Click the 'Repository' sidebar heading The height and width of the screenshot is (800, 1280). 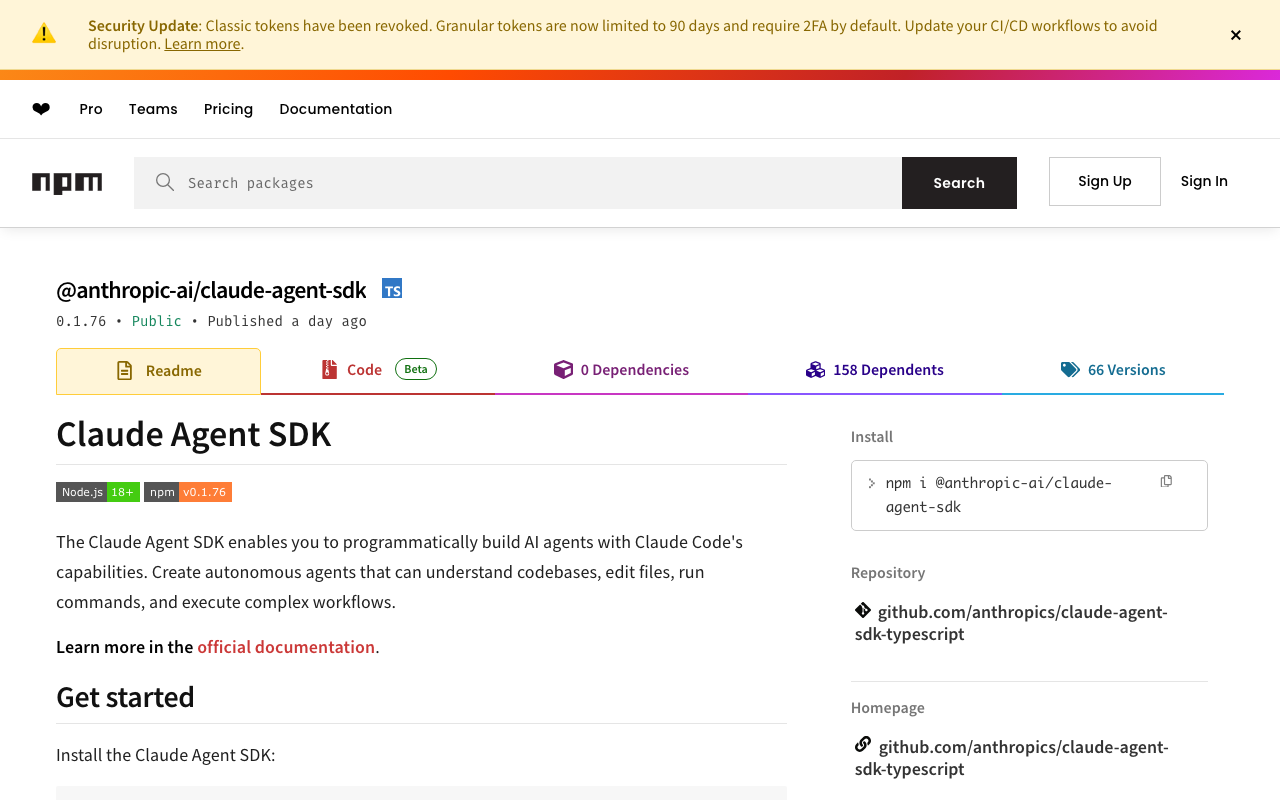(x=888, y=573)
